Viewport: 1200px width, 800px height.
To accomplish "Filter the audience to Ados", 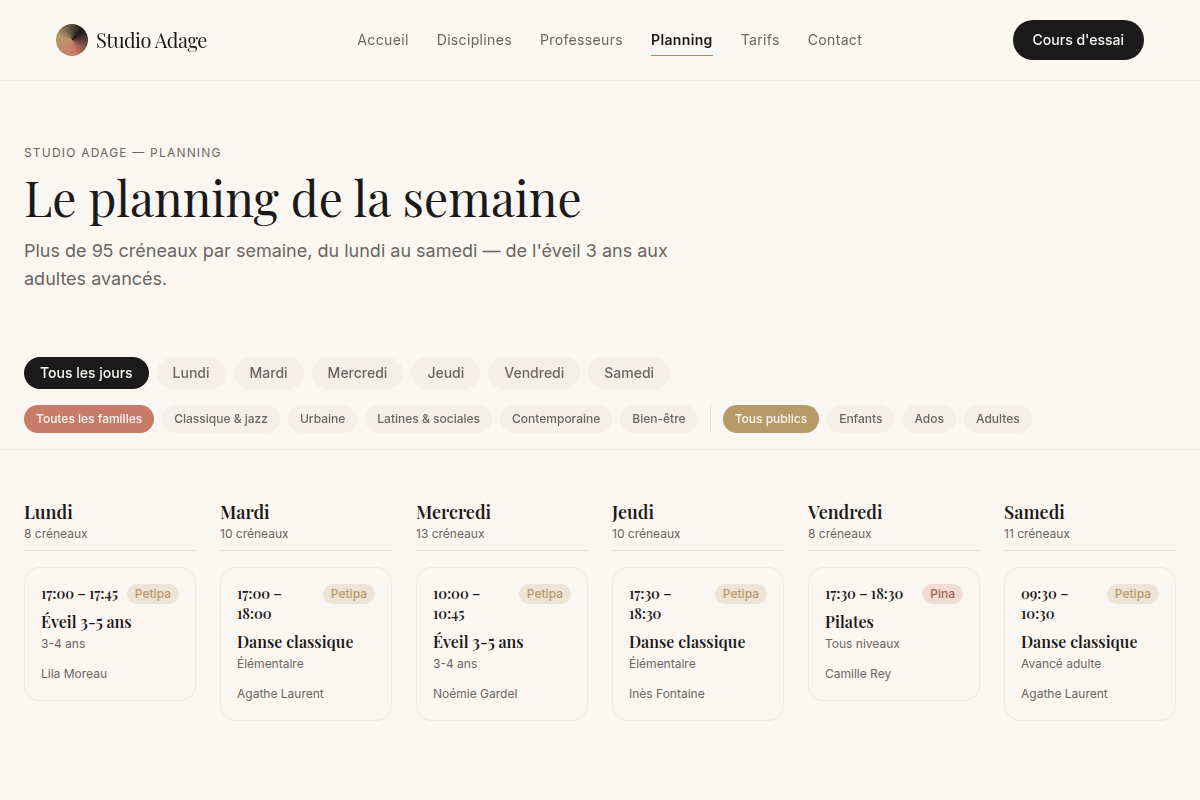I will click(x=929, y=419).
